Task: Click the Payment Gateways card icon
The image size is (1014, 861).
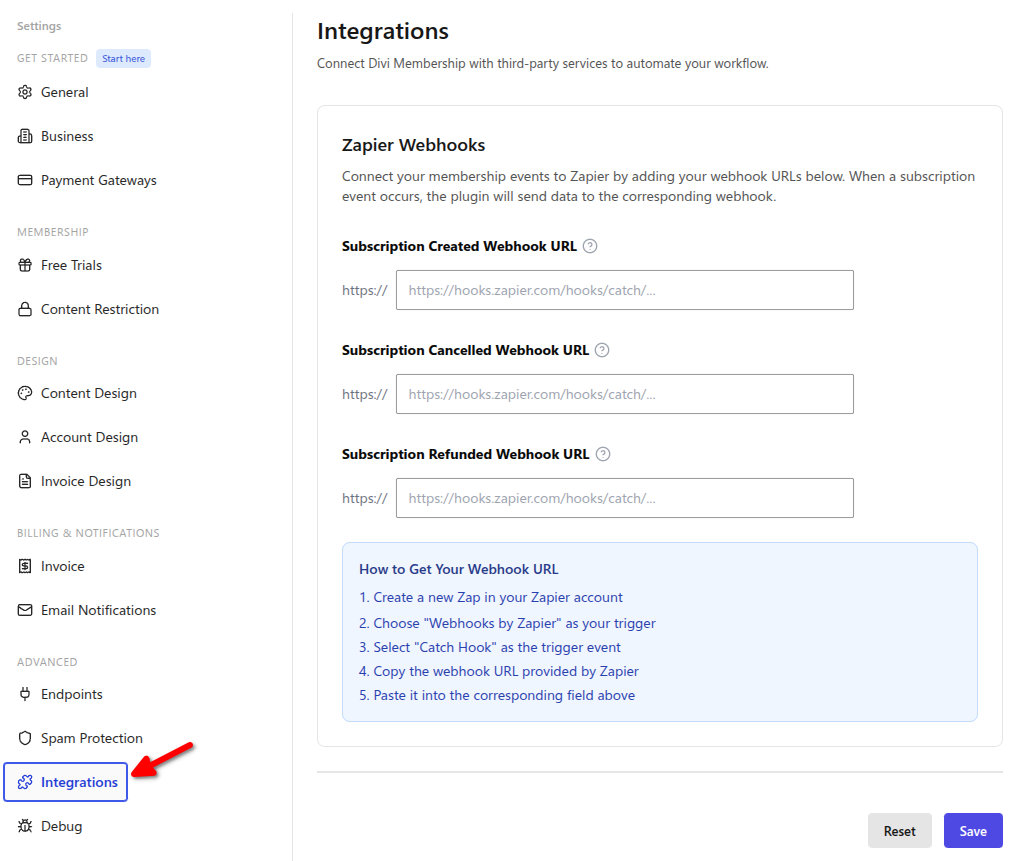Action: (25, 180)
